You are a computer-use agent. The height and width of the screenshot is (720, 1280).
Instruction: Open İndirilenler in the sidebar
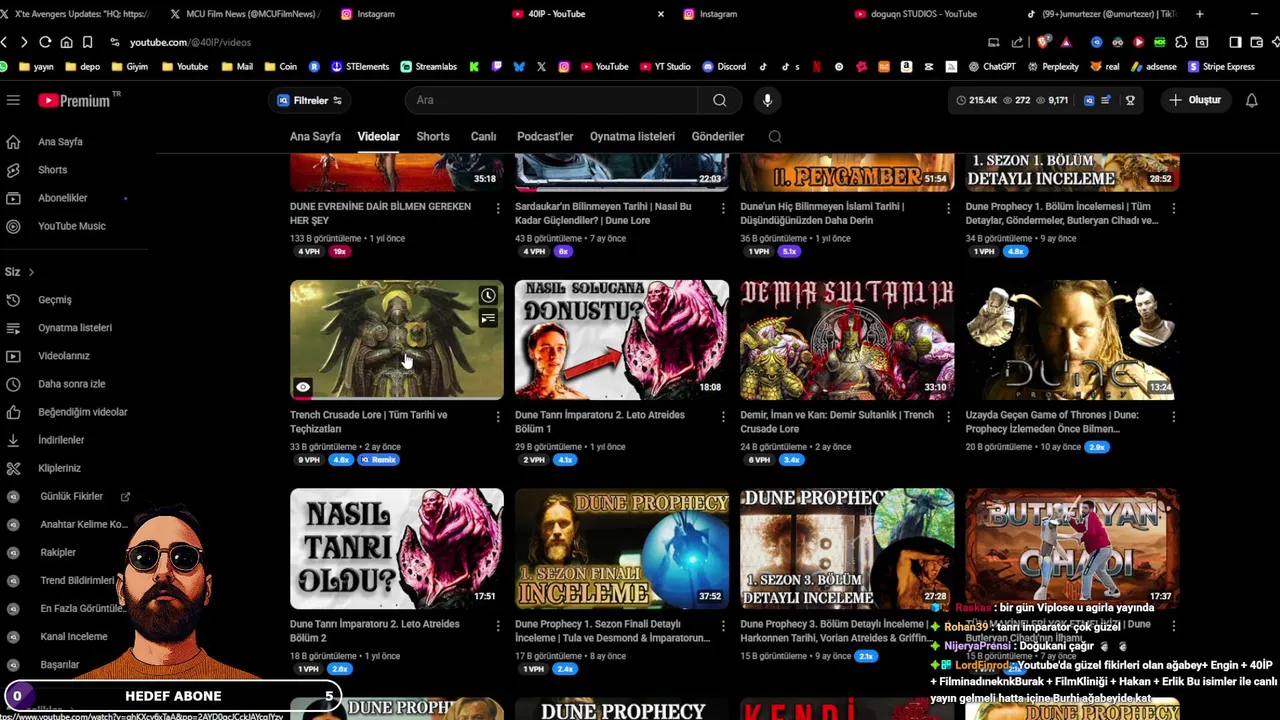pos(60,440)
